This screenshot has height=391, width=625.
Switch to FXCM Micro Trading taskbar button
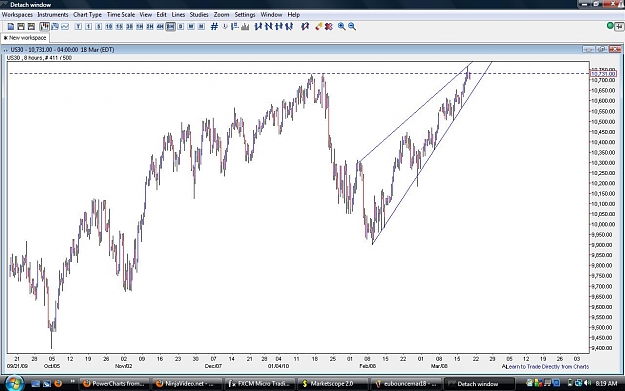pos(260,384)
